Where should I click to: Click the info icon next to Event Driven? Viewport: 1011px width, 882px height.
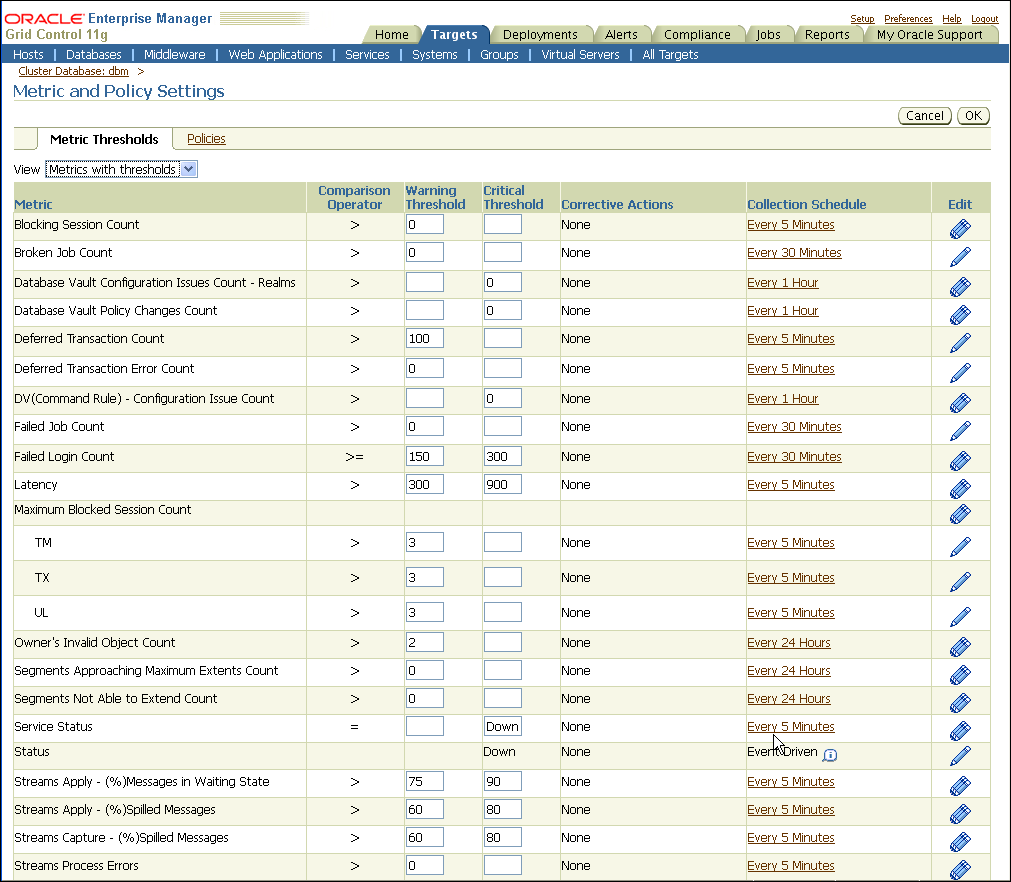[x=829, y=755]
